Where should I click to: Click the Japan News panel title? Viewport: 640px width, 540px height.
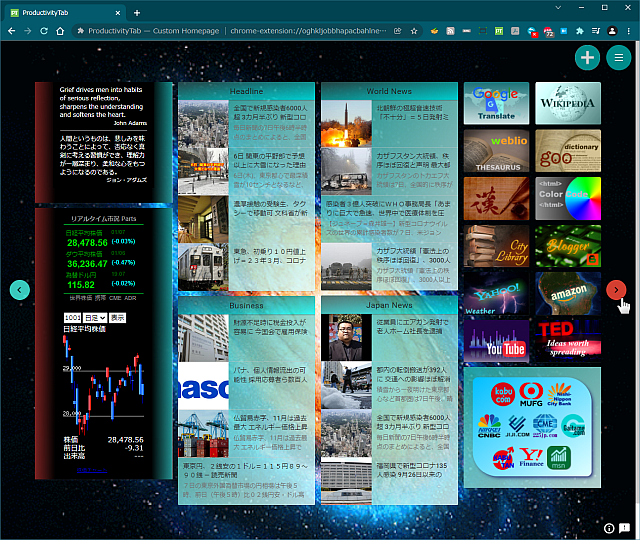click(389, 305)
